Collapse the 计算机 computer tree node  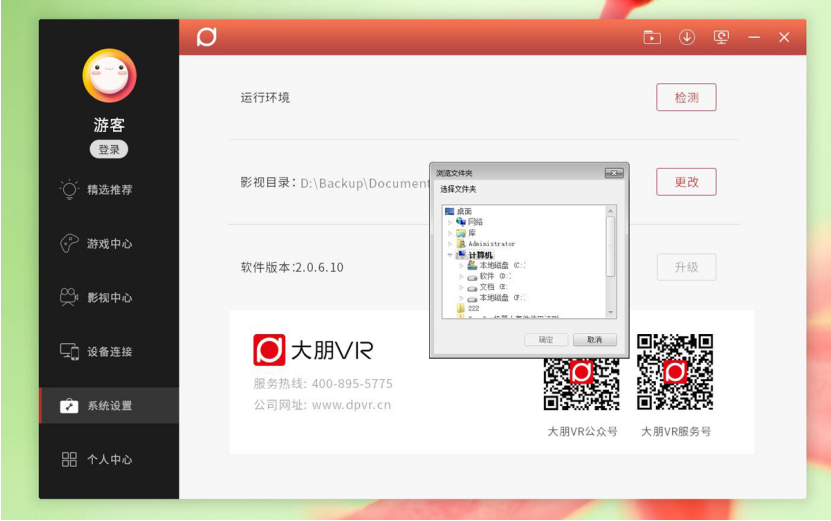(451, 255)
